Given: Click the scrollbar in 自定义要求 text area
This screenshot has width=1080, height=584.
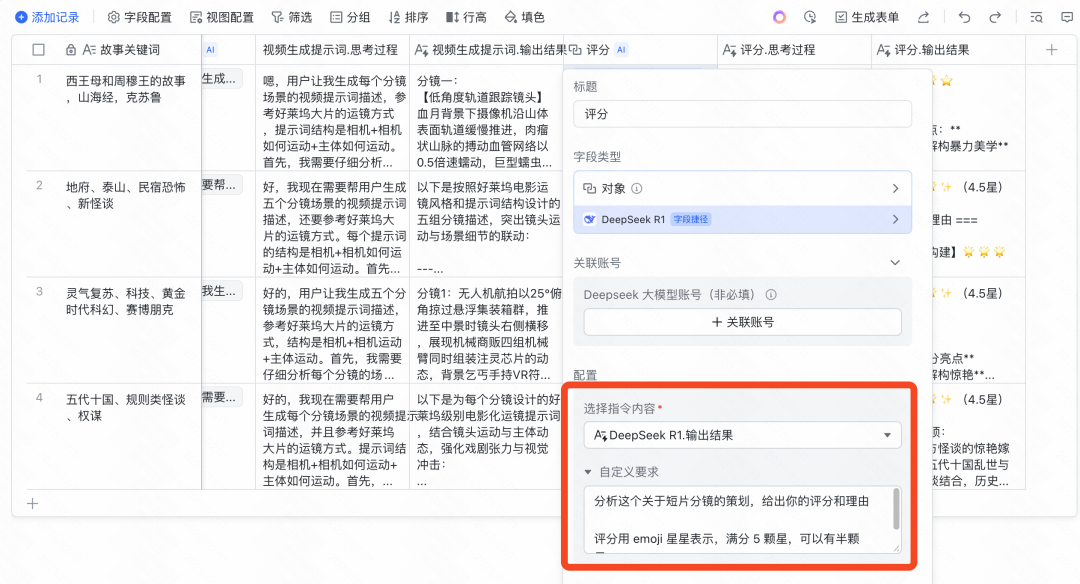Looking at the screenshot, I should tap(896, 509).
